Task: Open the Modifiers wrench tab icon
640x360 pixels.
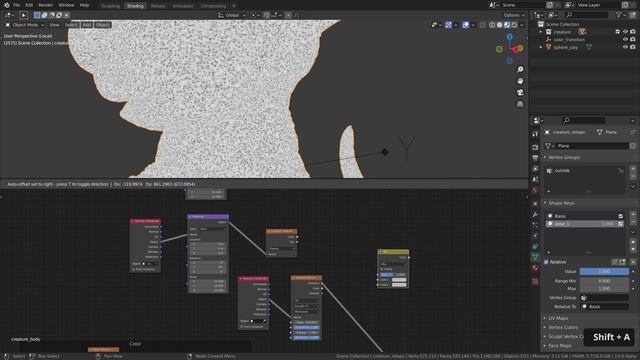Action: pos(535,214)
